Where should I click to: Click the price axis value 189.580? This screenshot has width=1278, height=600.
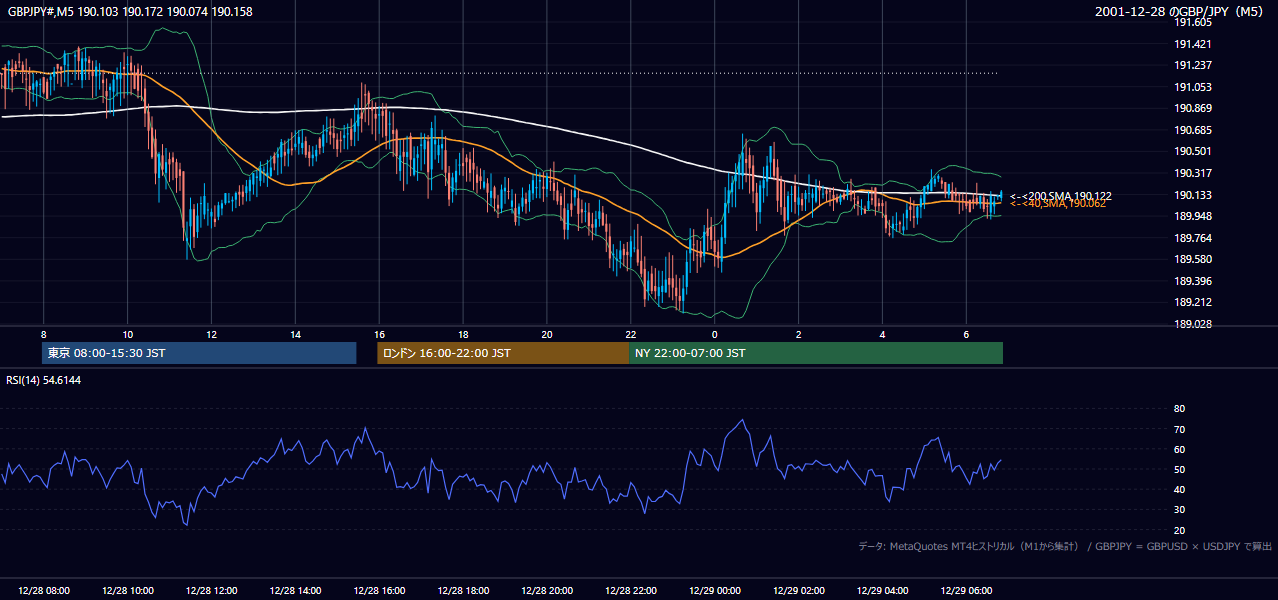tap(1193, 259)
